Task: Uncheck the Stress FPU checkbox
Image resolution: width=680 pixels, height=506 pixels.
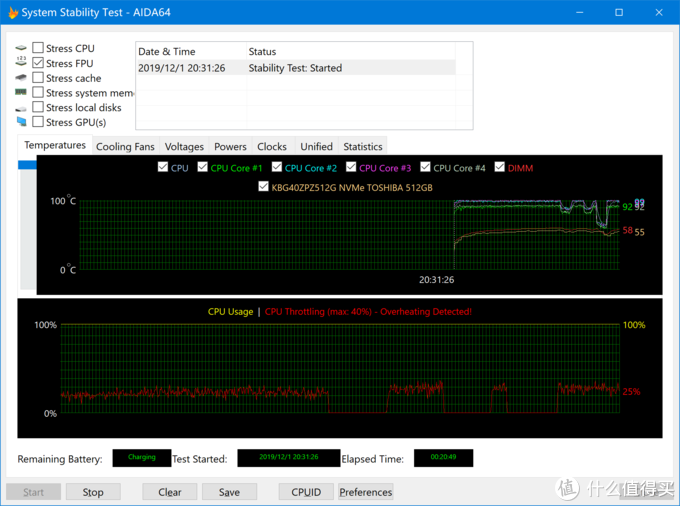Action: tap(38, 63)
